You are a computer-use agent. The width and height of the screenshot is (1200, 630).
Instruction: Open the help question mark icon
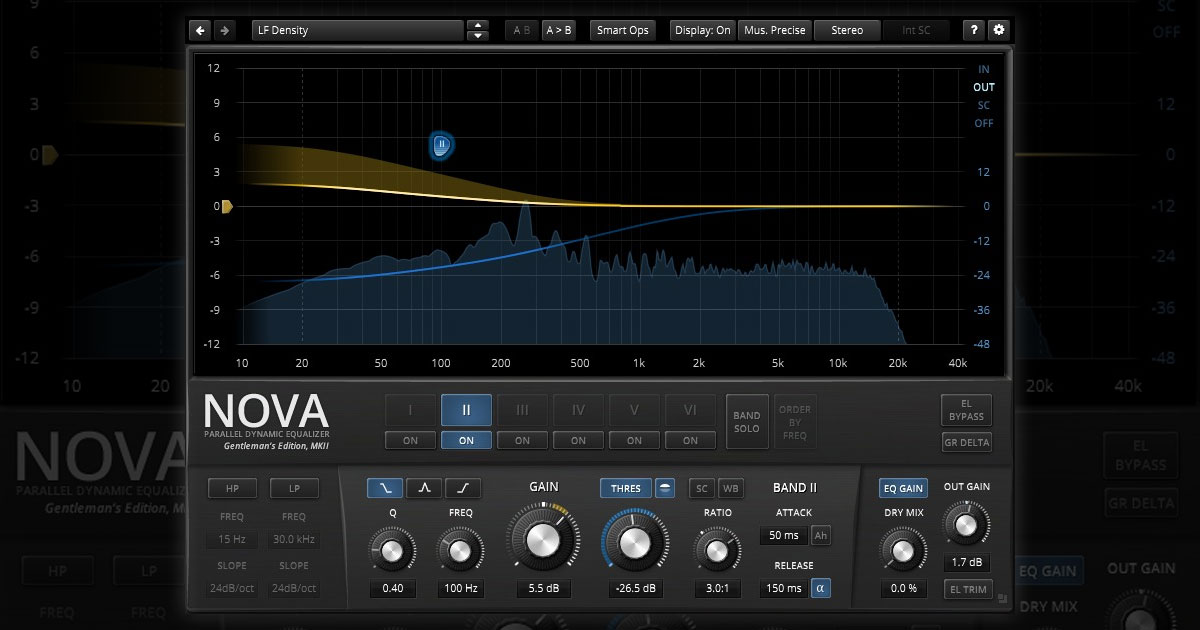click(x=973, y=30)
